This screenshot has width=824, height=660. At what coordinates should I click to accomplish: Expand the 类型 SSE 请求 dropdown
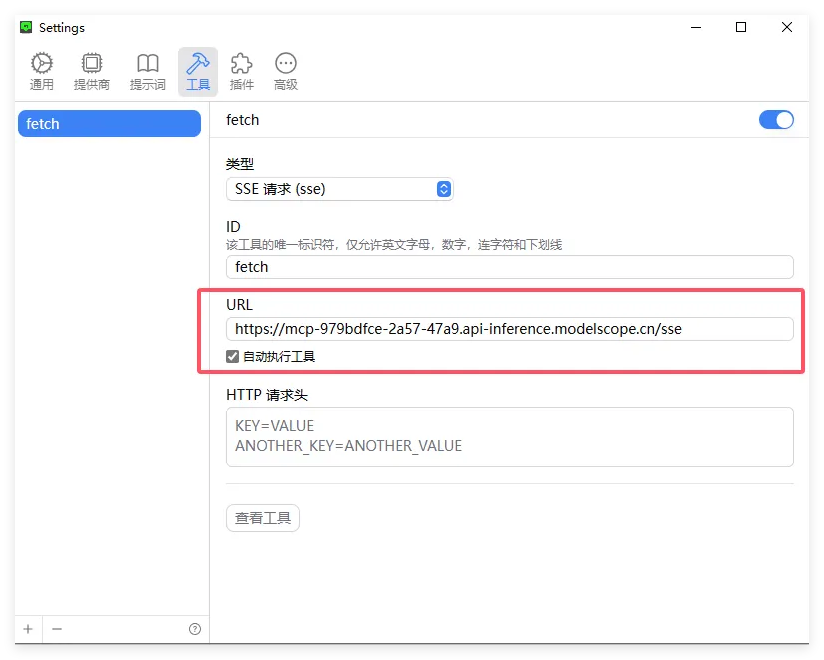339,189
